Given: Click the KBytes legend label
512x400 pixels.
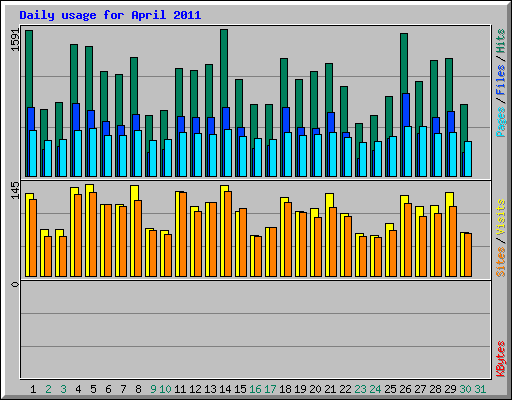Looking at the screenshot, I should (x=501, y=359).
